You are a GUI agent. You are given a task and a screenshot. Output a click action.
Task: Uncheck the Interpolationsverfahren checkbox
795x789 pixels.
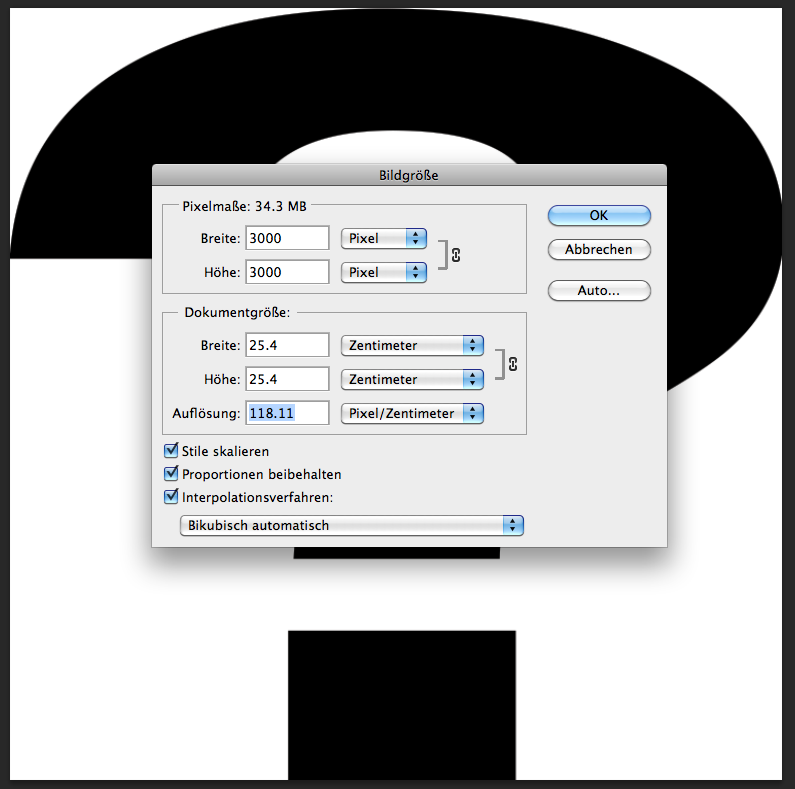click(170, 496)
